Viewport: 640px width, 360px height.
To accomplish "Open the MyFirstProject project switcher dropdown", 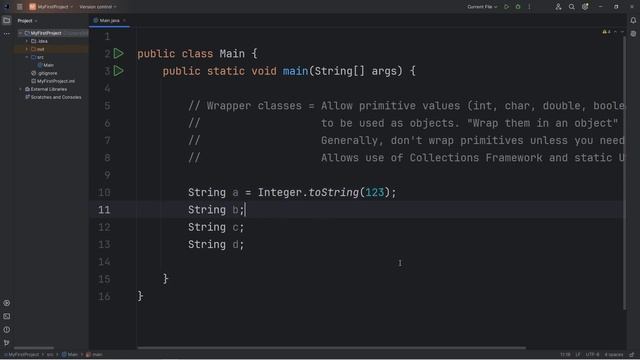I will pyautogui.click(x=51, y=7).
